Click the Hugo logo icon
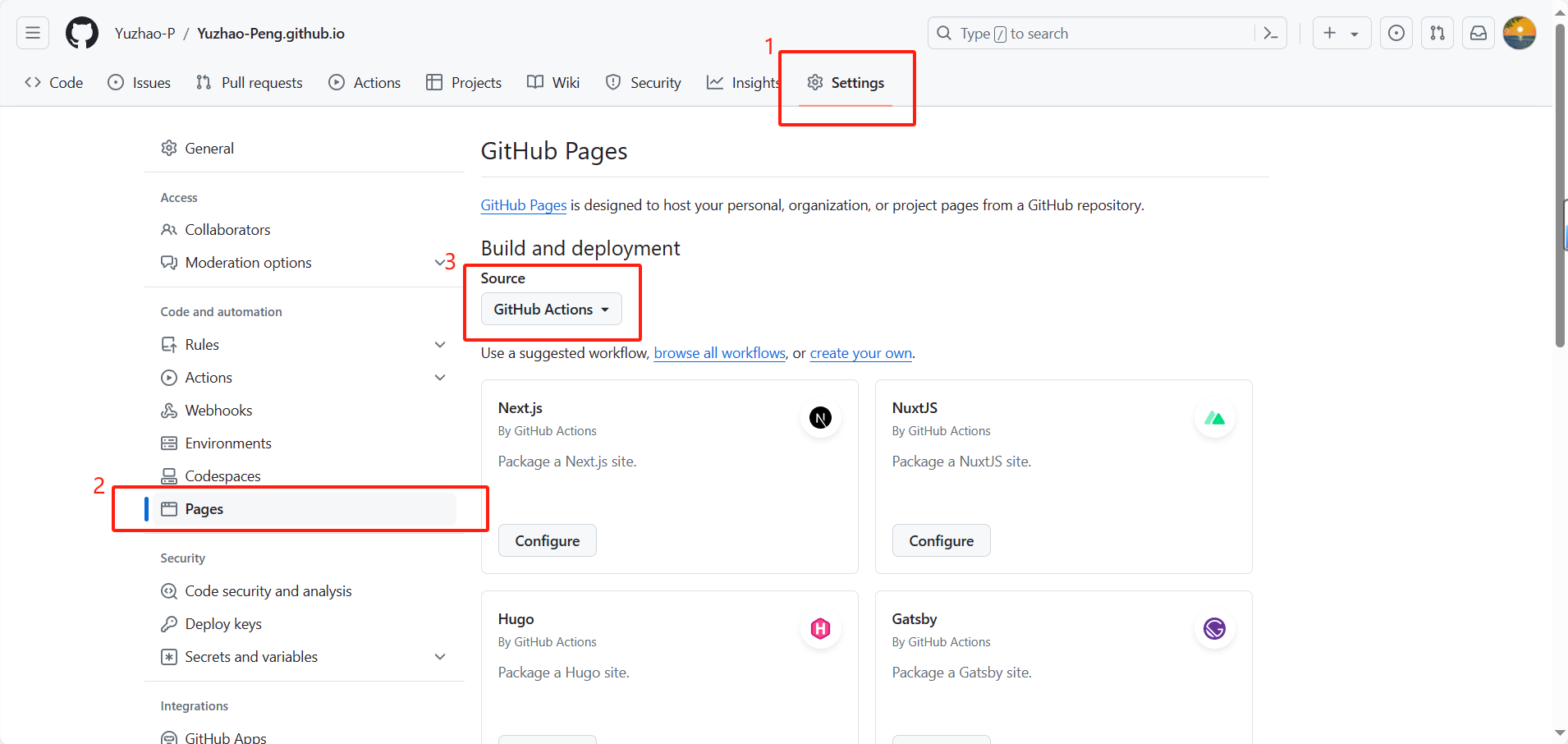 coord(820,629)
